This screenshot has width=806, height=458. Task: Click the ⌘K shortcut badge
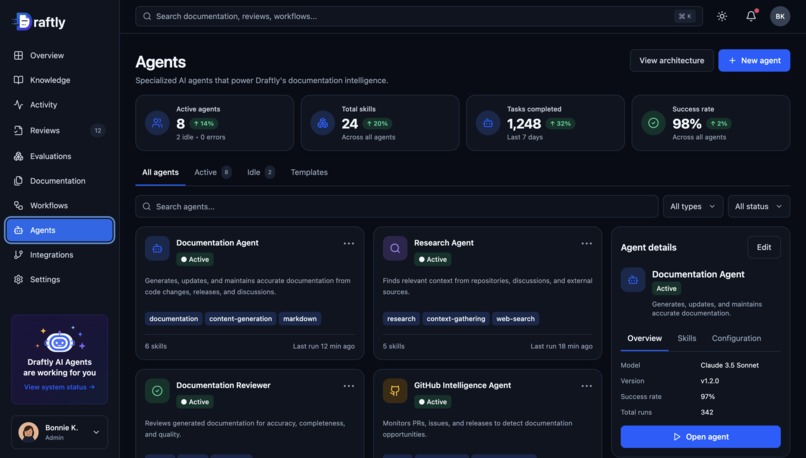(685, 16)
